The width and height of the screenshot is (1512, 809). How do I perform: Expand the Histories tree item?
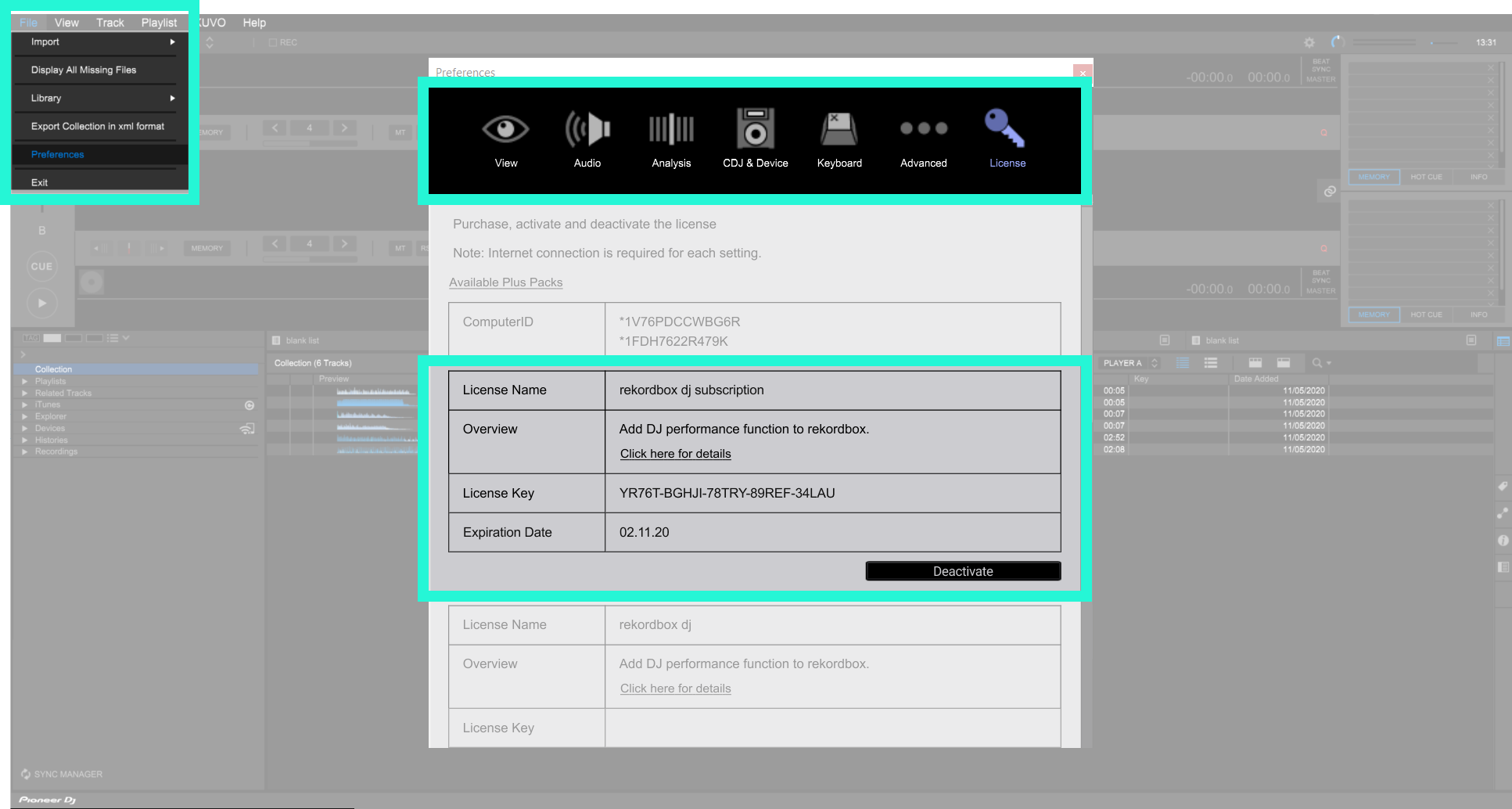click(x=25, y=440)
